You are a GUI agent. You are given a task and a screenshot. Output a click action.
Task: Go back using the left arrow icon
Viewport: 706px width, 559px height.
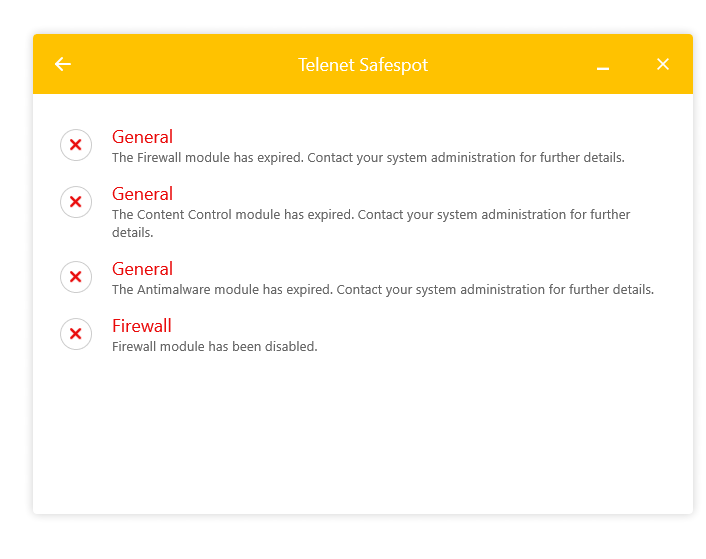(63, 64)
